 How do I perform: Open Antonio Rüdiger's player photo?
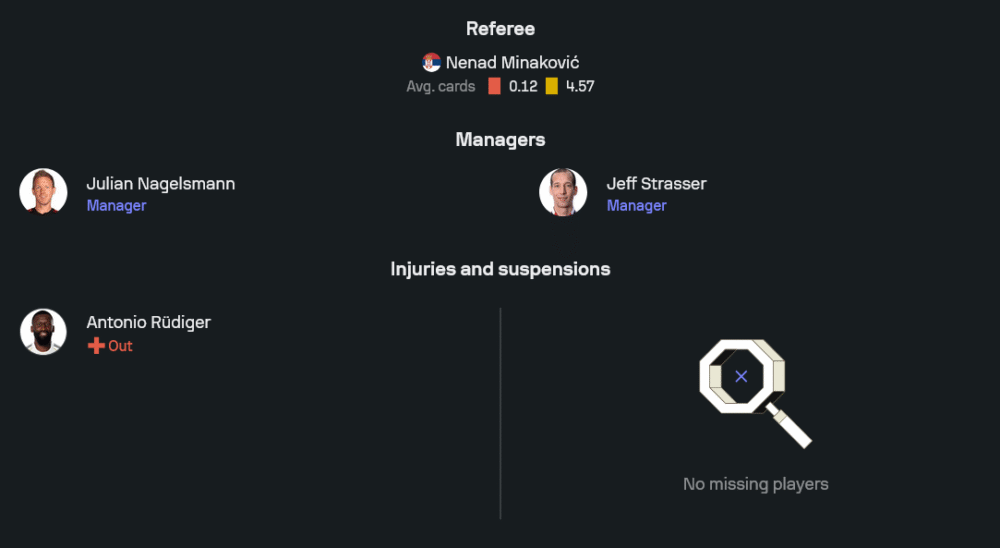[x=43, y=332]
